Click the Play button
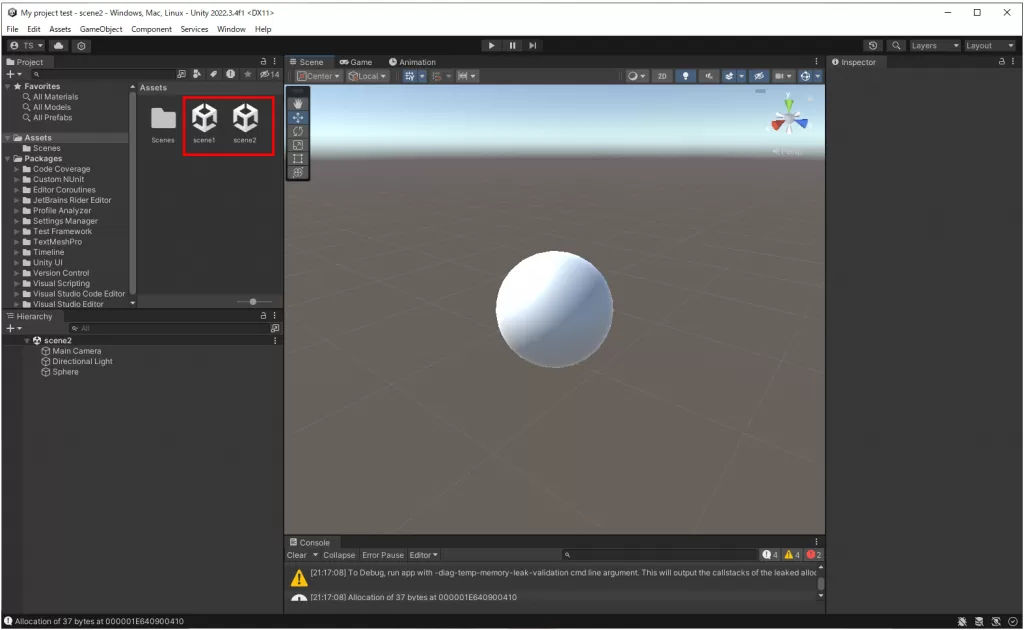The image size is (1024, 630). (x=491, y=45)
